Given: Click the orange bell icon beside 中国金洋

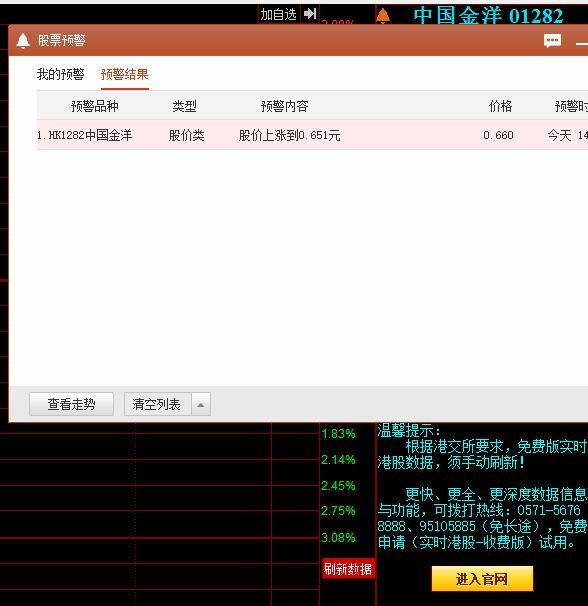Looking at the screenshot, I should coord(383,16).
